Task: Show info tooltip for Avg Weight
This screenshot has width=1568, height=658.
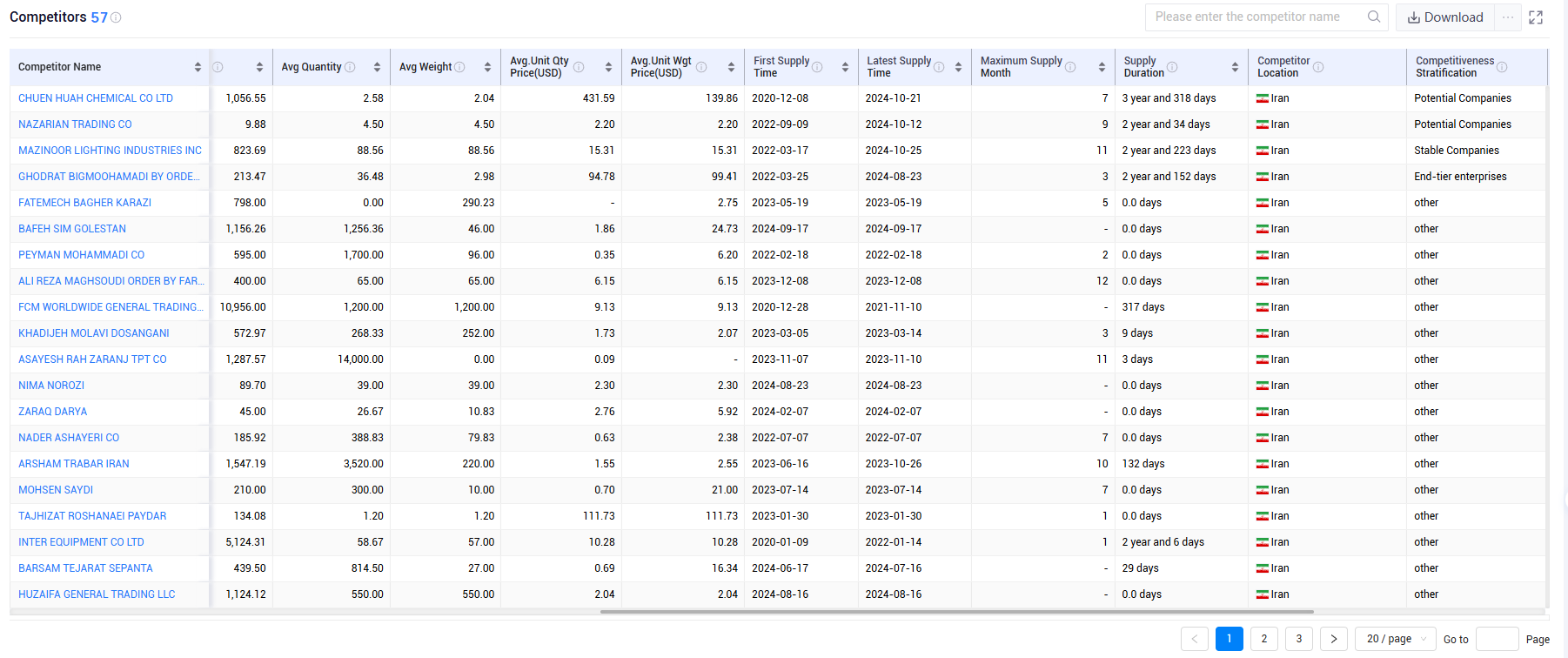Action: [x=459, y=67]
